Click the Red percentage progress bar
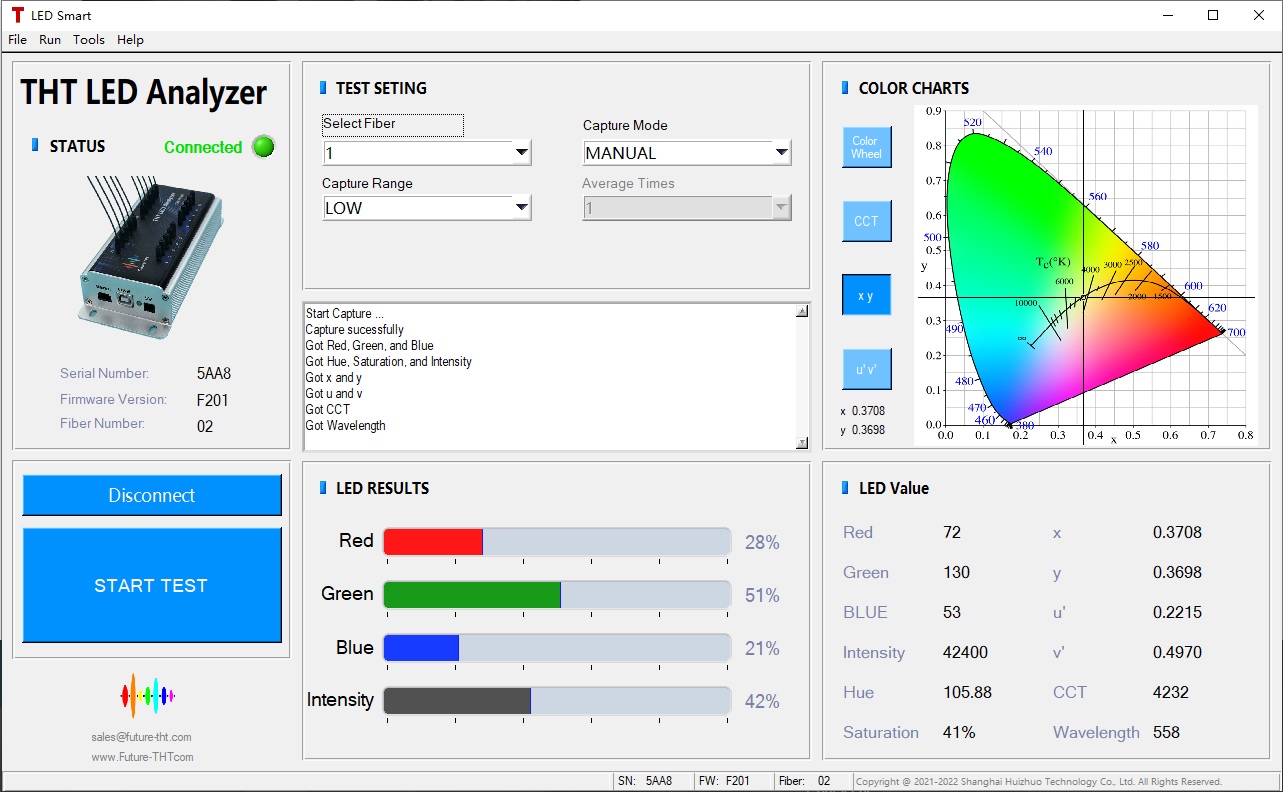Screen dimensions: 1283x792 pos(557,542)
